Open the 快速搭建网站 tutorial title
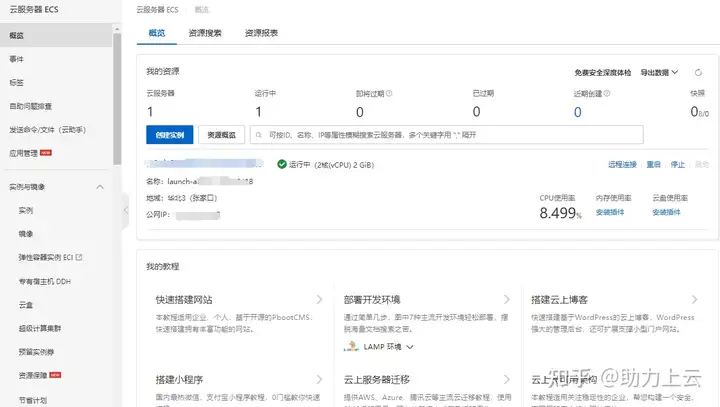 click(x=184, y=300)
